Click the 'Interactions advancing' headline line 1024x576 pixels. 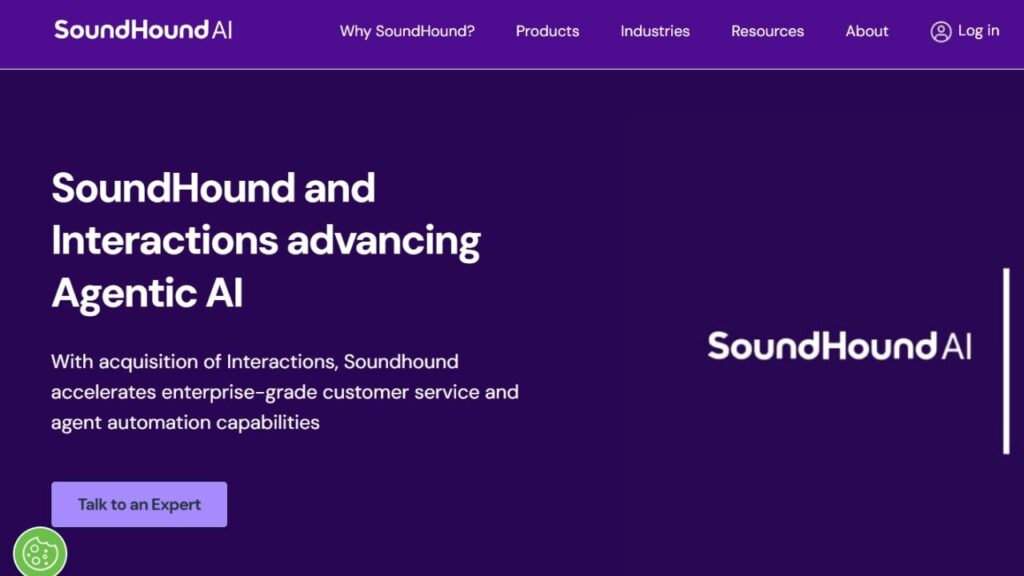tap(266, 241)
